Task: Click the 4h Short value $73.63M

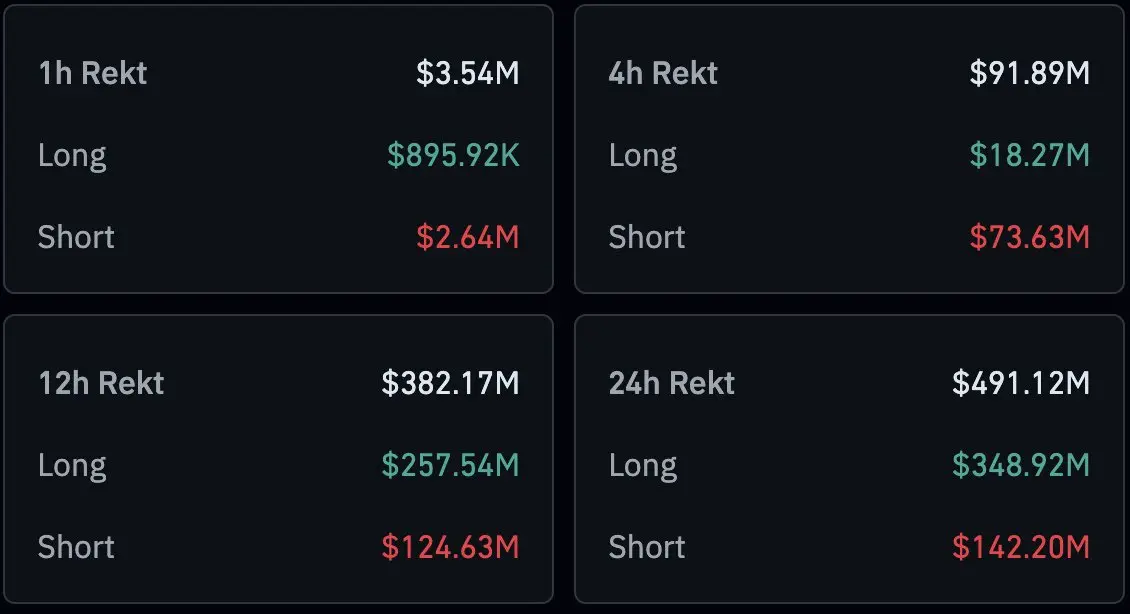Action: tap(1030, 238)
